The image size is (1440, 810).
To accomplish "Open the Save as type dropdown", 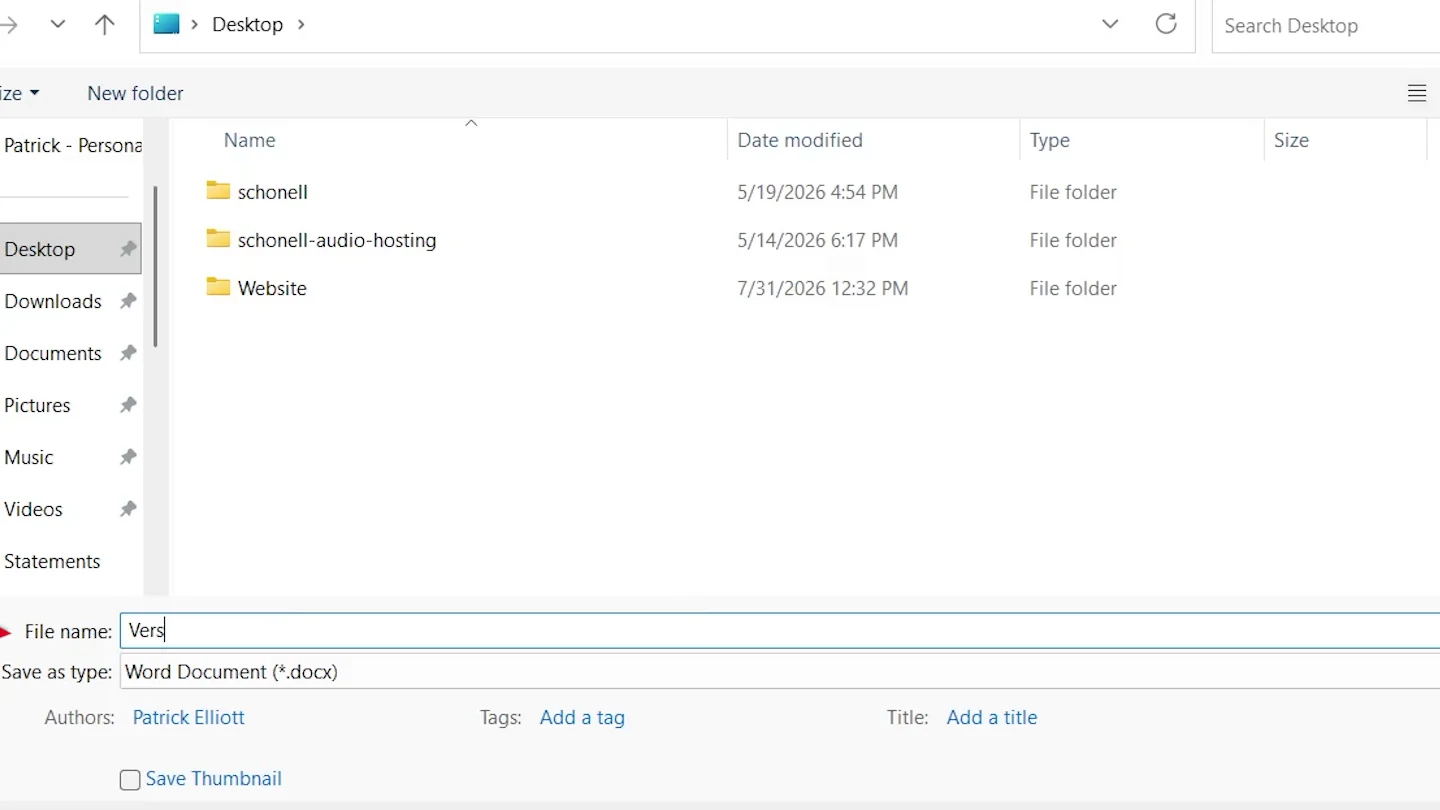I will pyautogui.click(x=780, y=672).
